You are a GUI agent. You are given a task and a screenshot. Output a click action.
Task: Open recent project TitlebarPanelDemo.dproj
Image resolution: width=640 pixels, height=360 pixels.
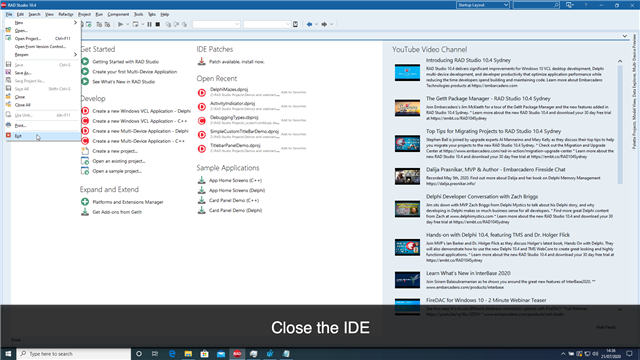(235, 145)
